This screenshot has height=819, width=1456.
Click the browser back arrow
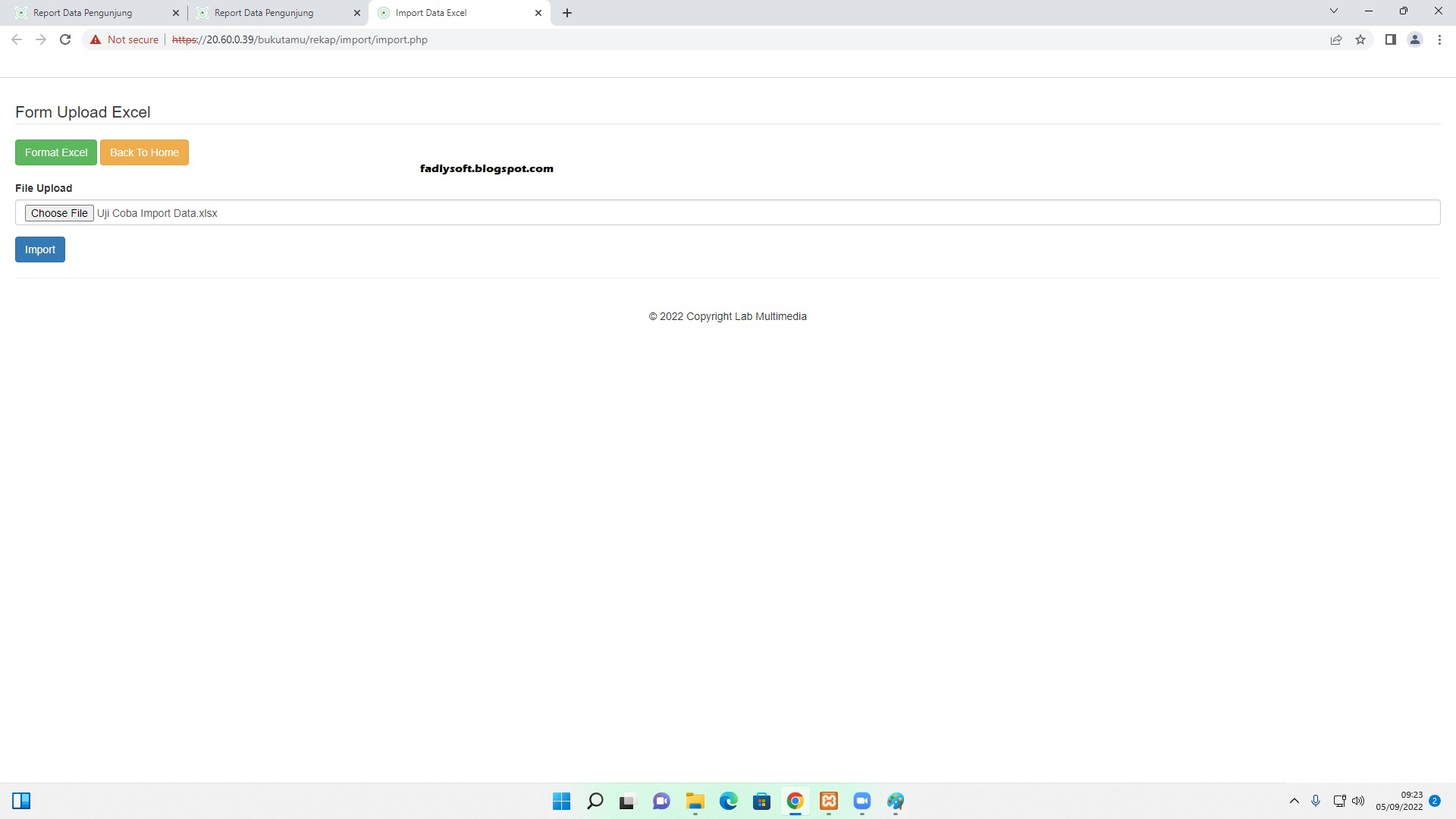(x=17, y=39)
